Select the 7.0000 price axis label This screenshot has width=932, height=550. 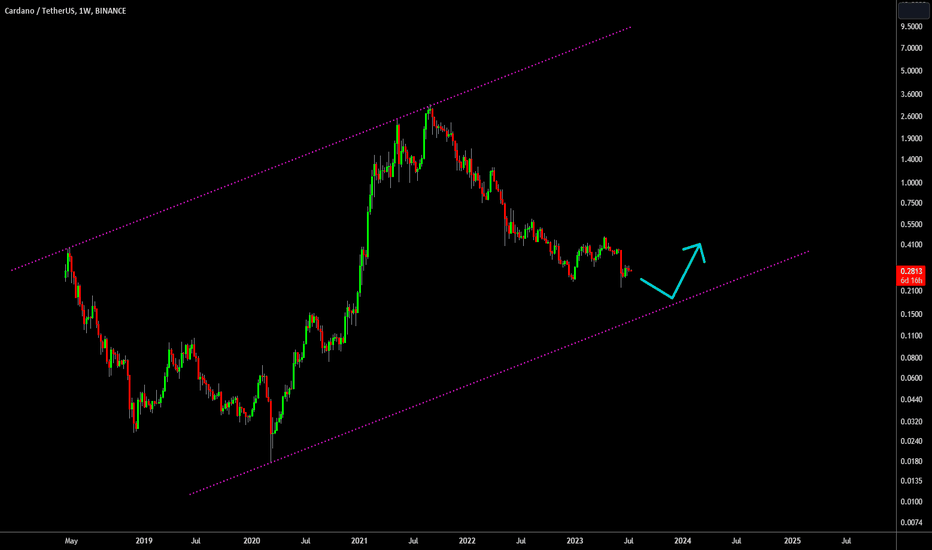911,48
